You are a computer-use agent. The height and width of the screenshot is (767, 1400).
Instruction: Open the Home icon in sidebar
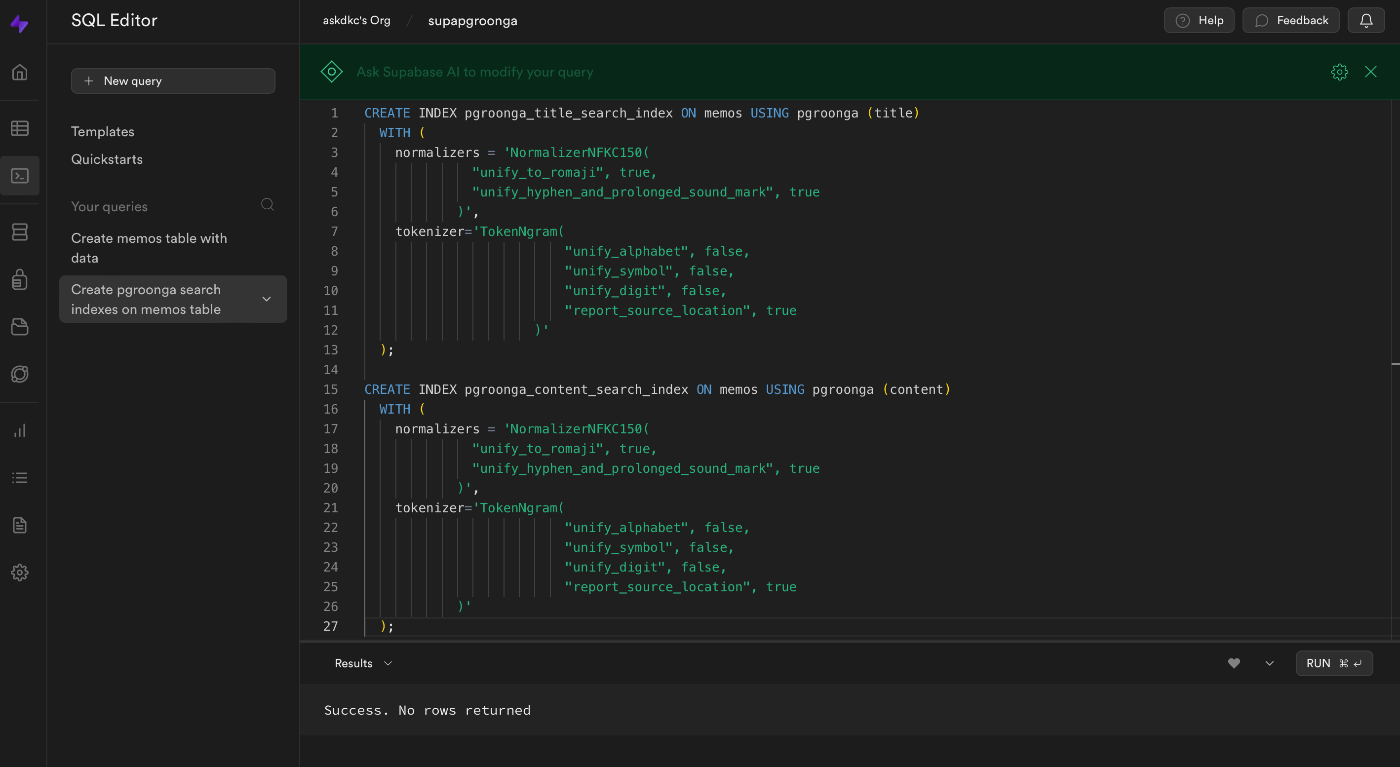coord(20,72)
